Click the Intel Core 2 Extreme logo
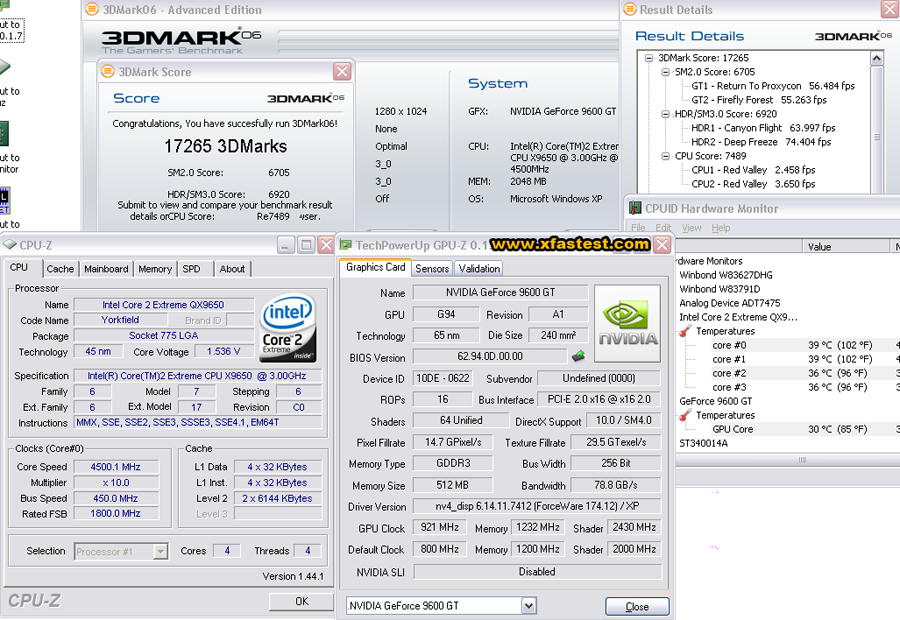 point(288,328)
